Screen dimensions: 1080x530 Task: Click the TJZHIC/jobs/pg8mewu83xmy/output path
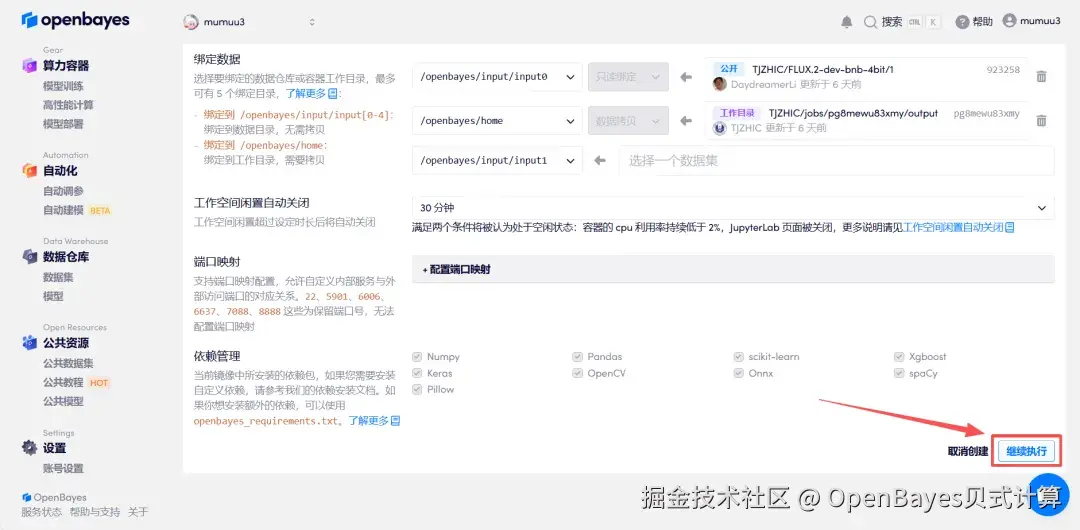click(853, 114)
